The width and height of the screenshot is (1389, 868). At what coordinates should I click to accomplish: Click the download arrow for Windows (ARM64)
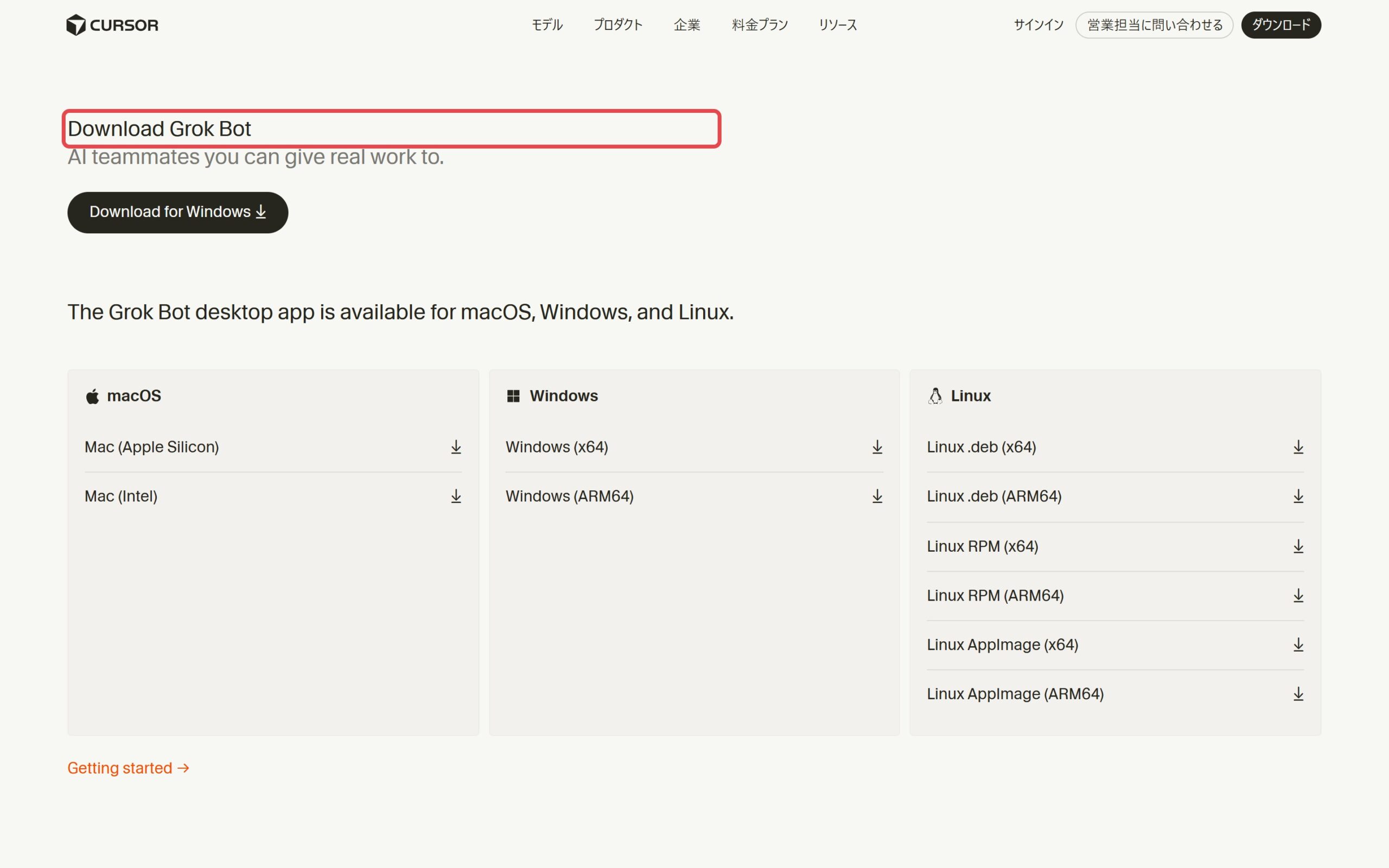click(877, 496)
